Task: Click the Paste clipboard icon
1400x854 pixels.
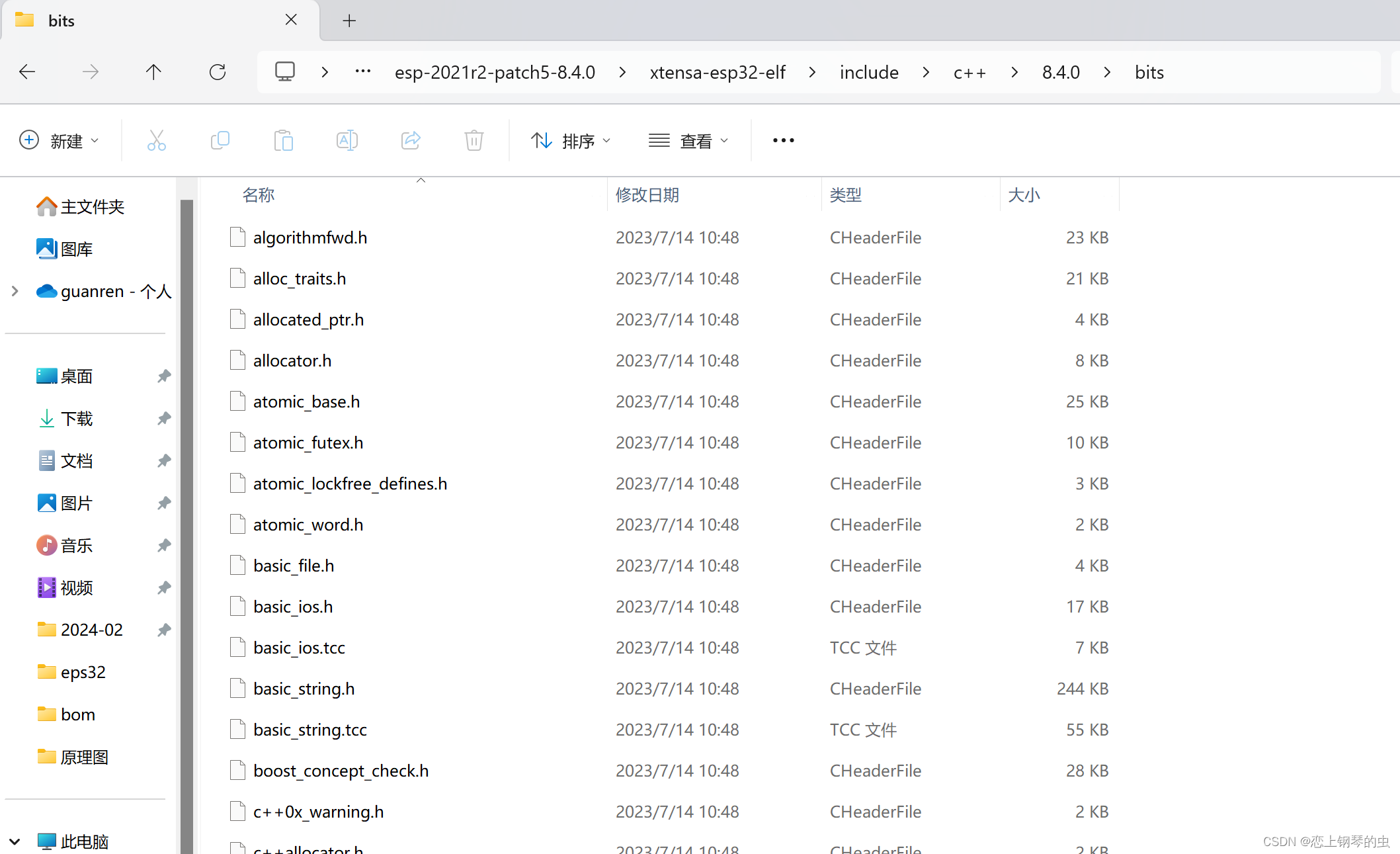Action: pos(283,140)
